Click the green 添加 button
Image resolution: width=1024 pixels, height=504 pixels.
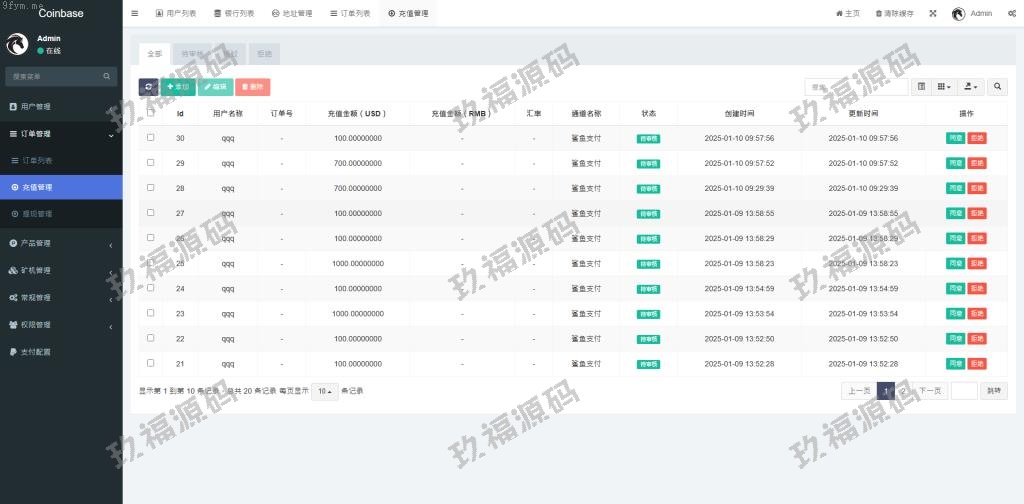coord(178,87)
